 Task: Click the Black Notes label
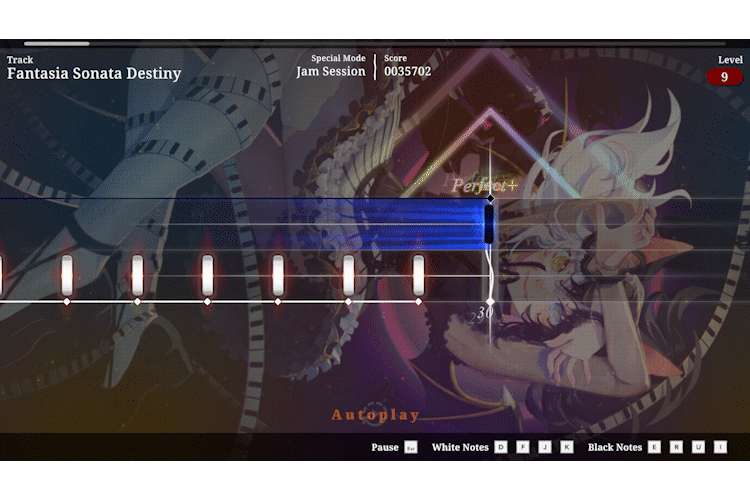tap(615, 447)
